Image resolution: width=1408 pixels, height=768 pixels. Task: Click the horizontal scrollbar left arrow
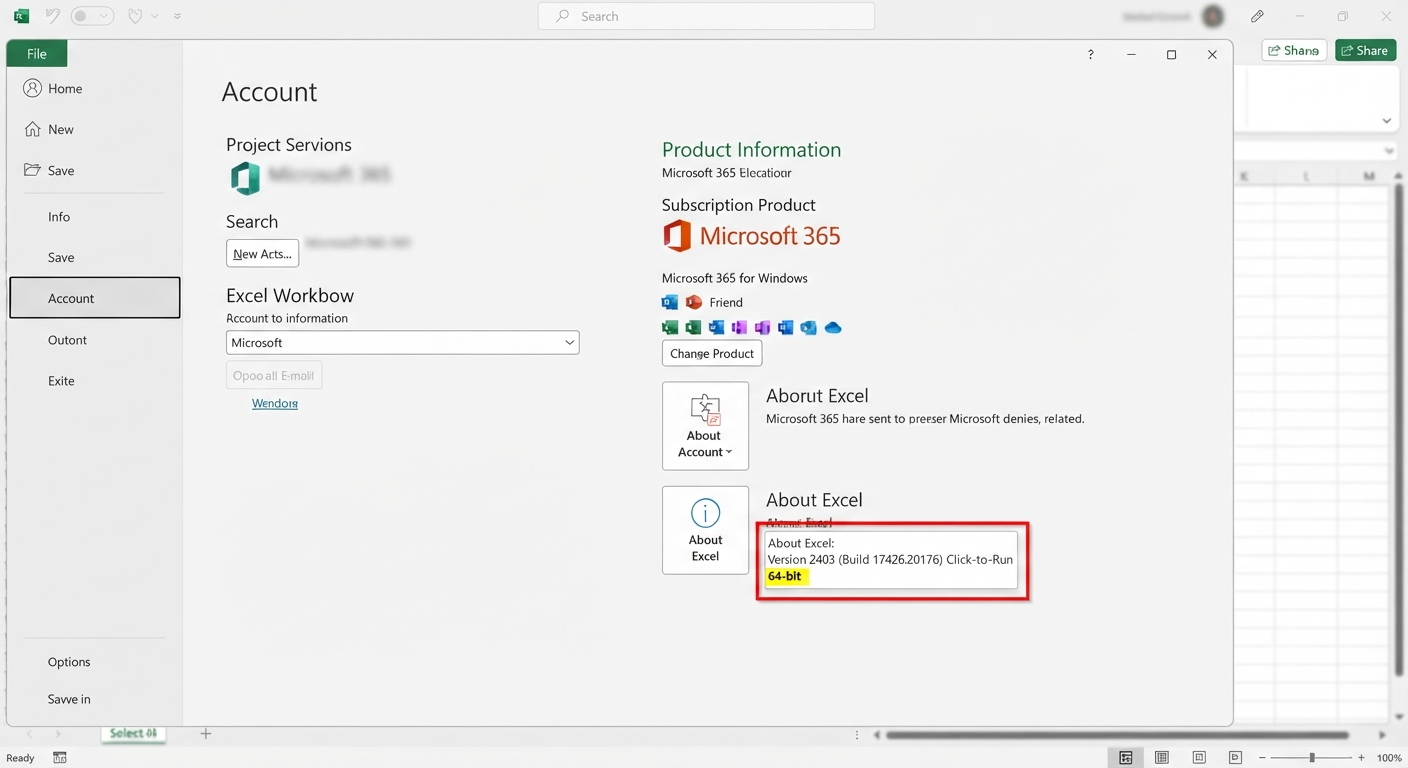(877, 735)
